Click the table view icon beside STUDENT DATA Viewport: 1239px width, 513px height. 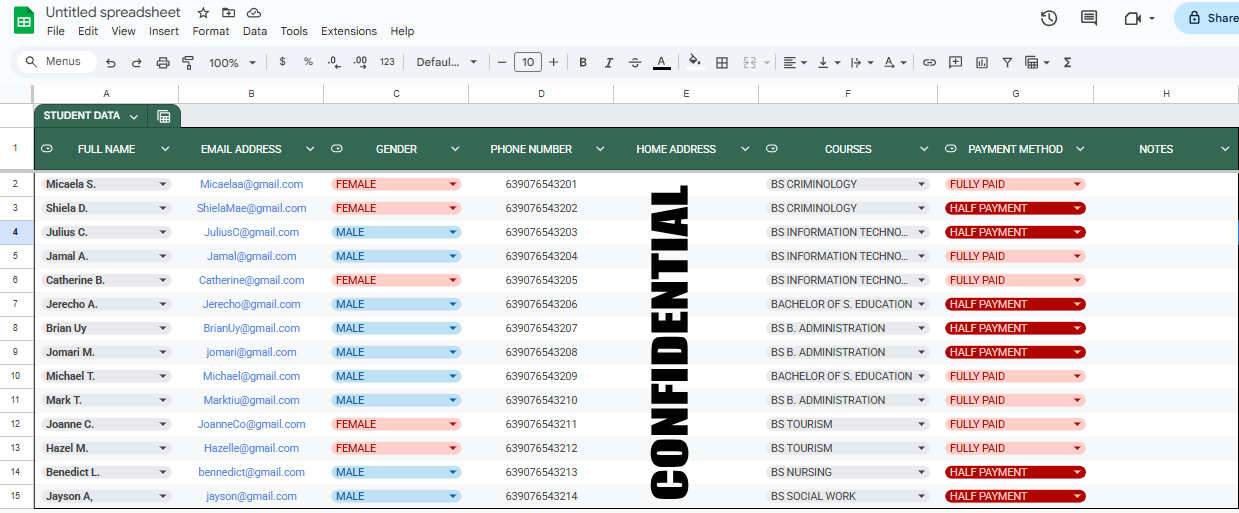click(164, 116)
